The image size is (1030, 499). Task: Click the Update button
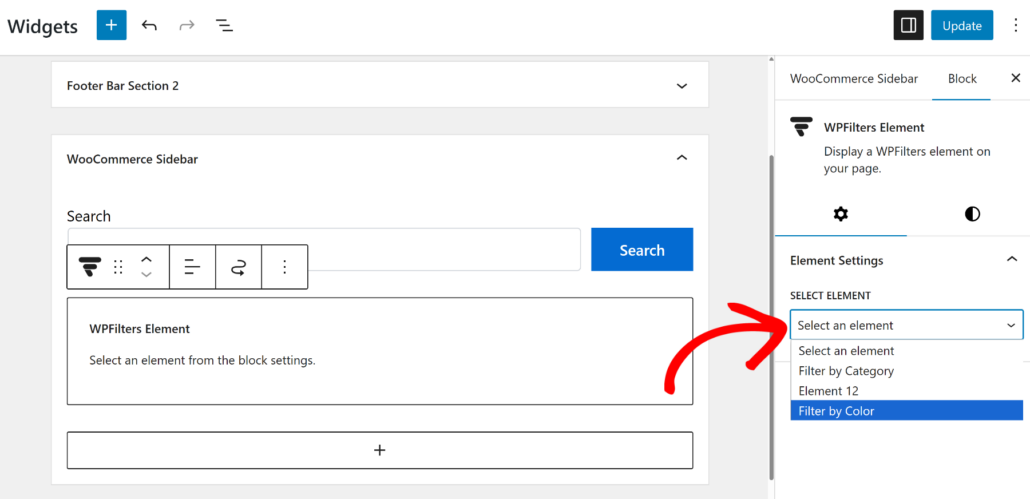[962, 26]
